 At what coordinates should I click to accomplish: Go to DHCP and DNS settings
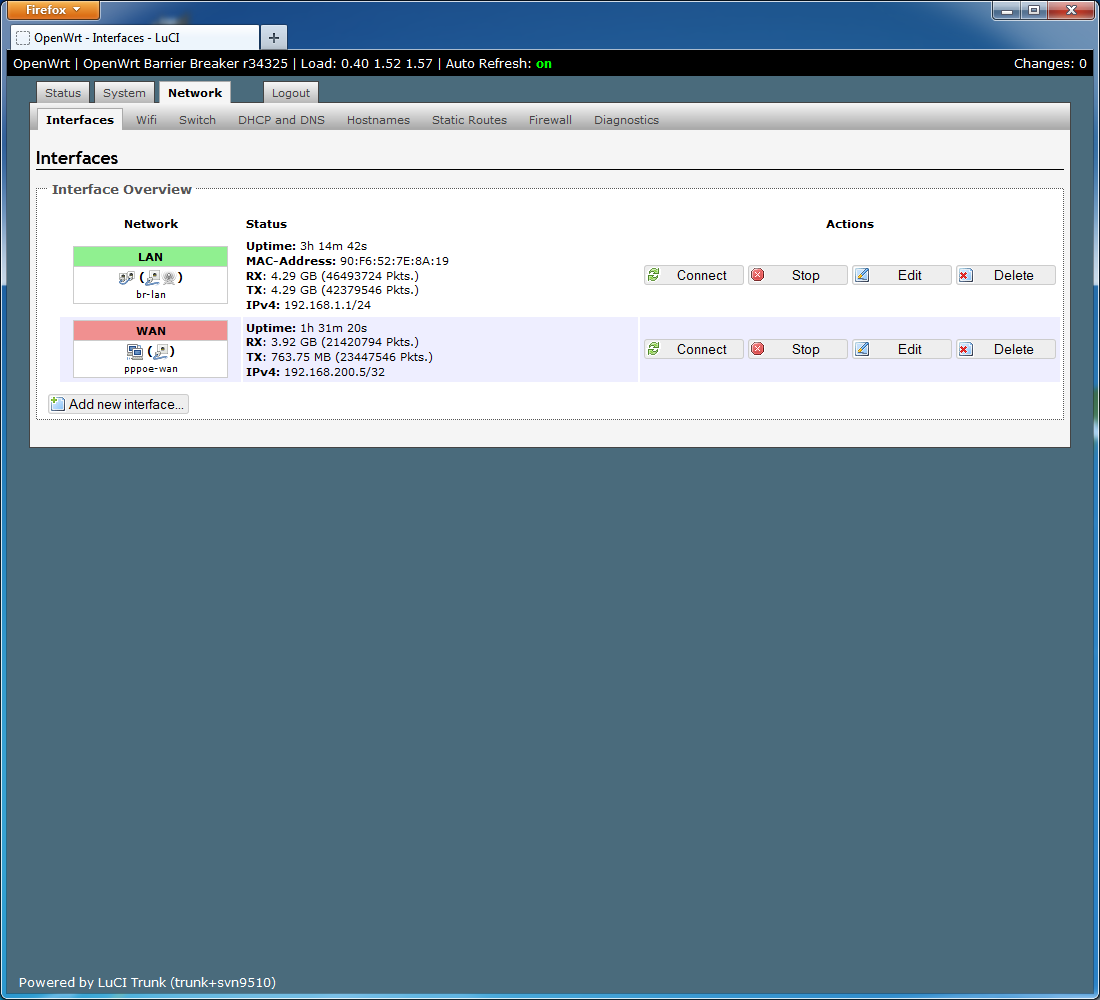point(281,120)
